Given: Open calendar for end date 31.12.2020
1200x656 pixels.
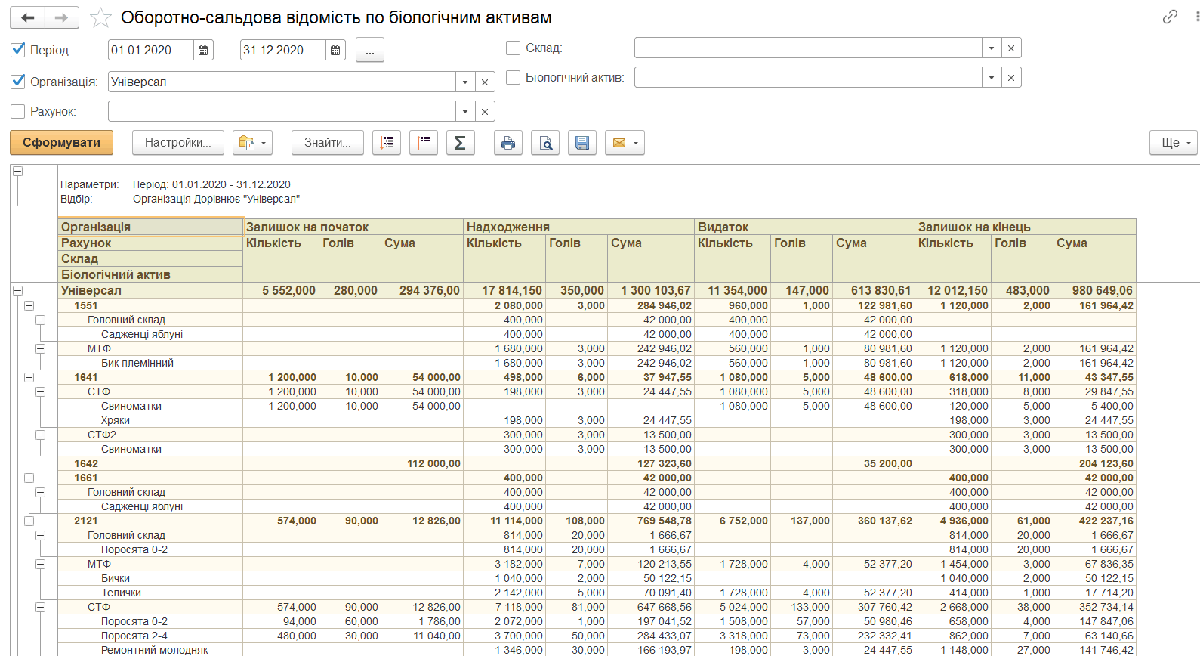Looking at the screenshot, I should point(336,49).
